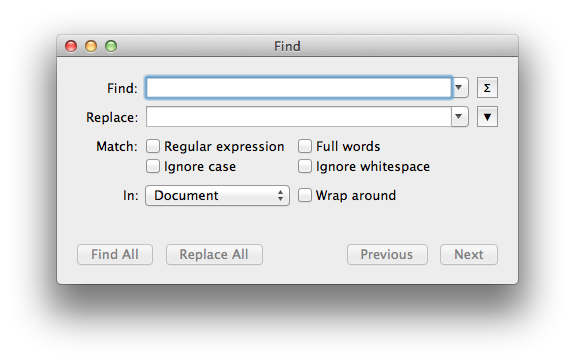Click the sigma button beside Find field

pos(487,88)
